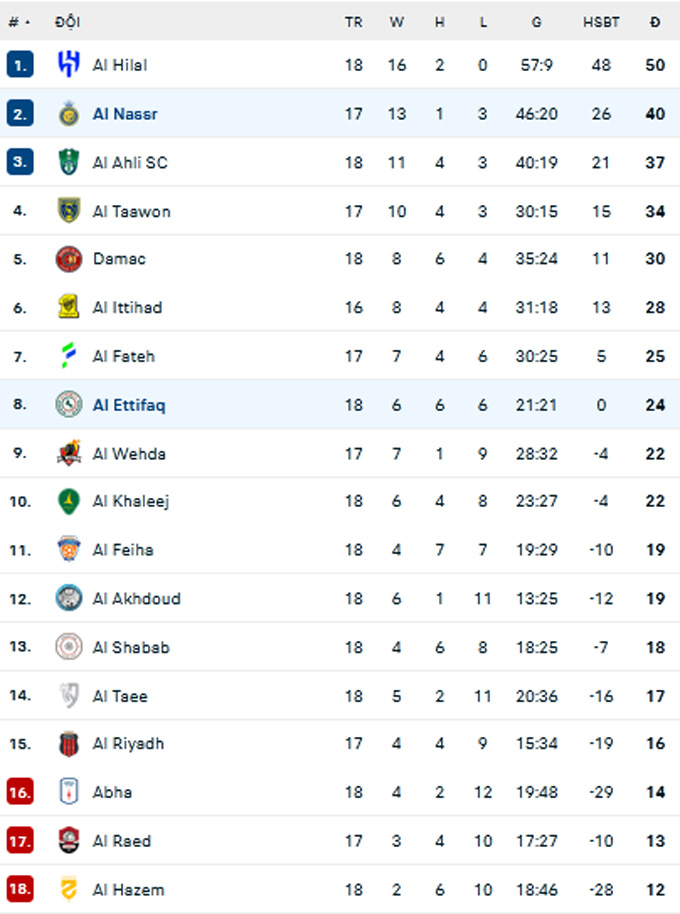The image size is (680, 914).
Task: Click the TR matches played column header
Action: tap(354, 22)
